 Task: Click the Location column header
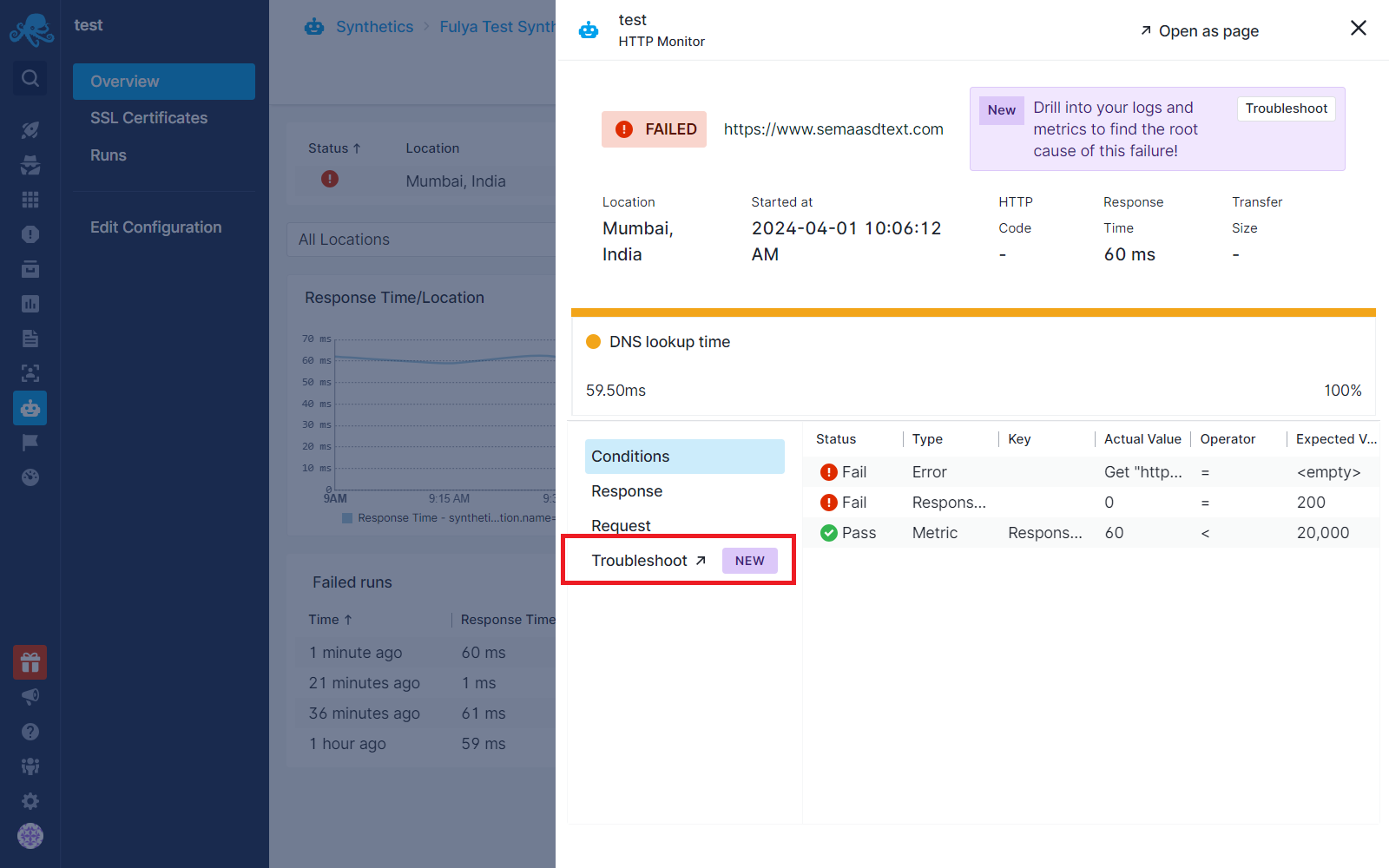pyautogui.click(x=432, y=148)
